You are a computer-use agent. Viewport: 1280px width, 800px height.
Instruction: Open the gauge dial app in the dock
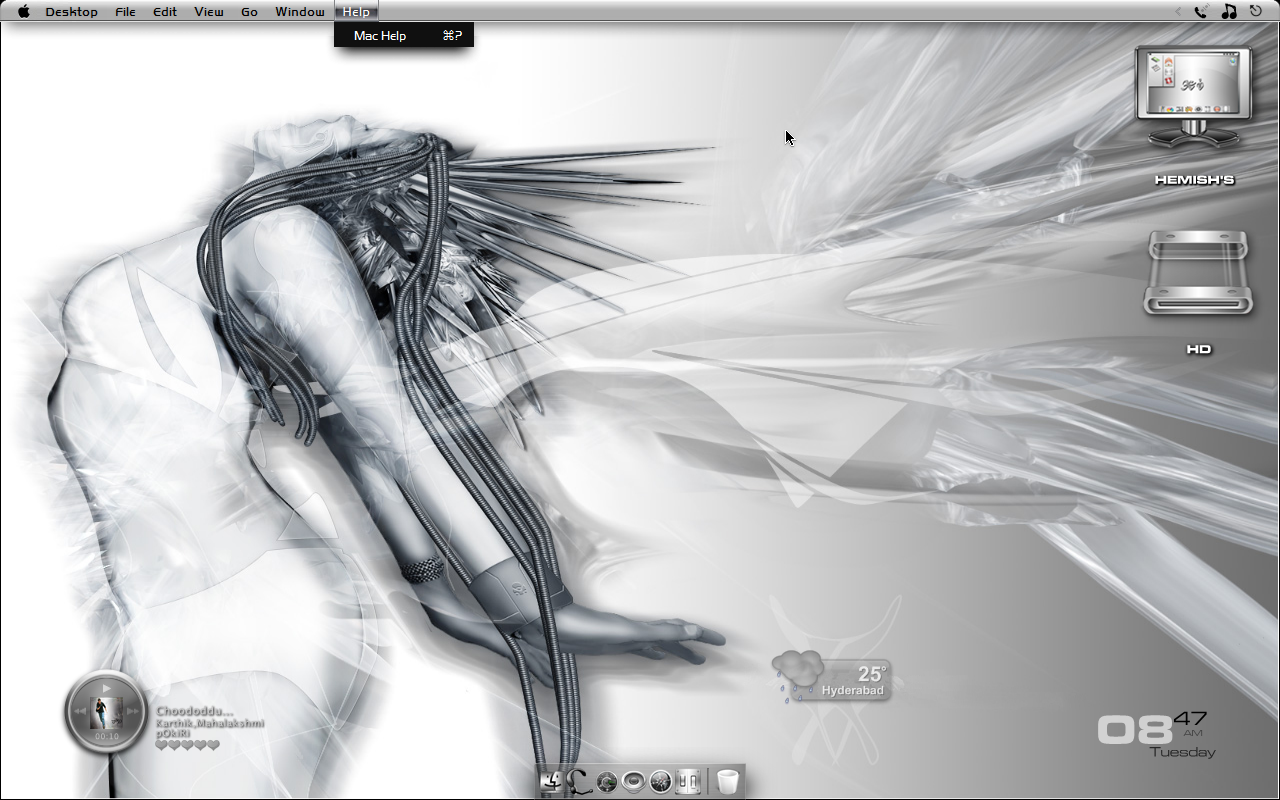pos(606,781)
